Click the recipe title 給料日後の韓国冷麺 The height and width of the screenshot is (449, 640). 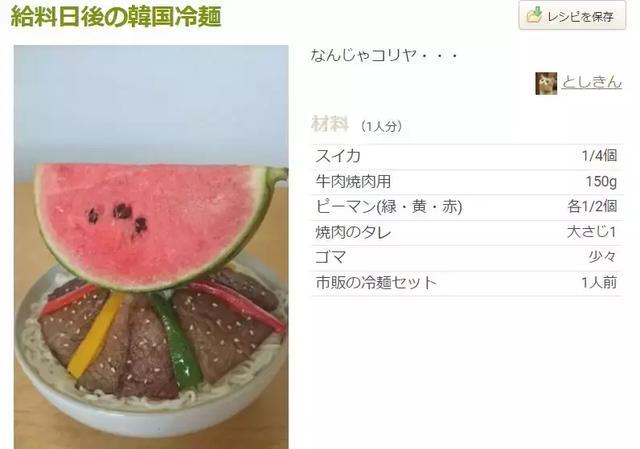click(x=116, y=16)
